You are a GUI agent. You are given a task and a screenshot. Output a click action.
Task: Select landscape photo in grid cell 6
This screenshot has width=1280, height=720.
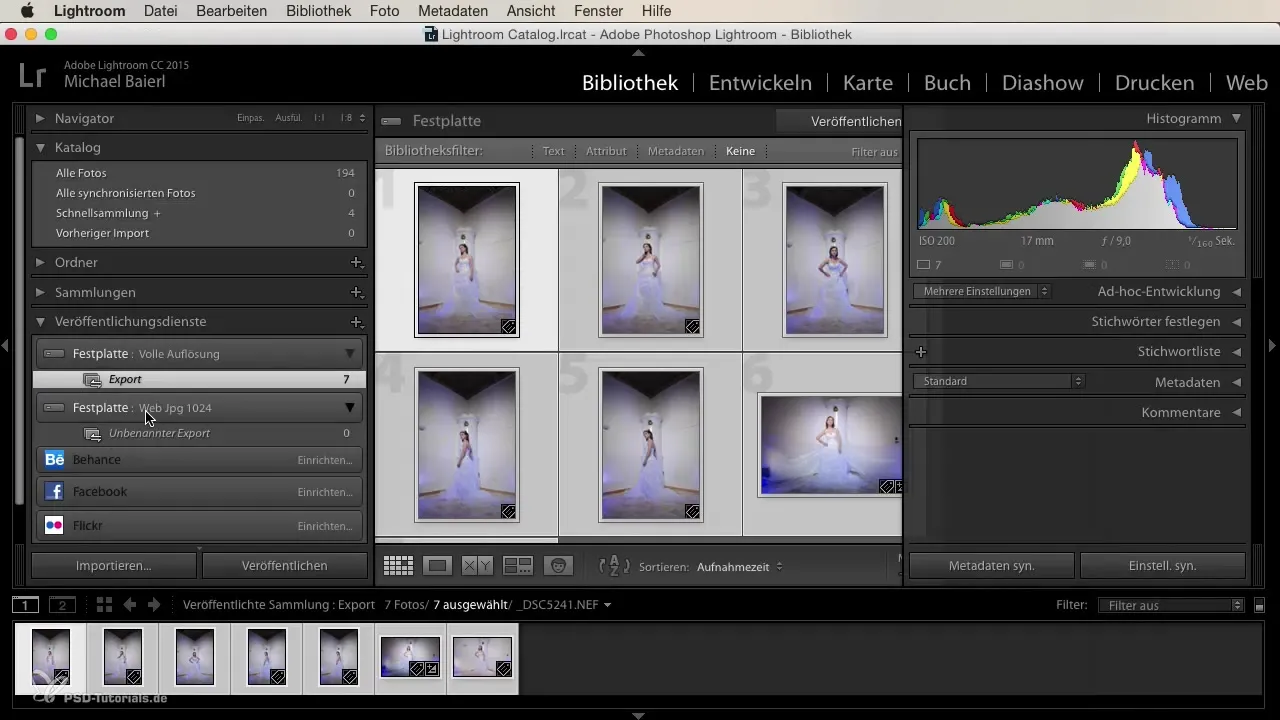(x=830, y=445)
